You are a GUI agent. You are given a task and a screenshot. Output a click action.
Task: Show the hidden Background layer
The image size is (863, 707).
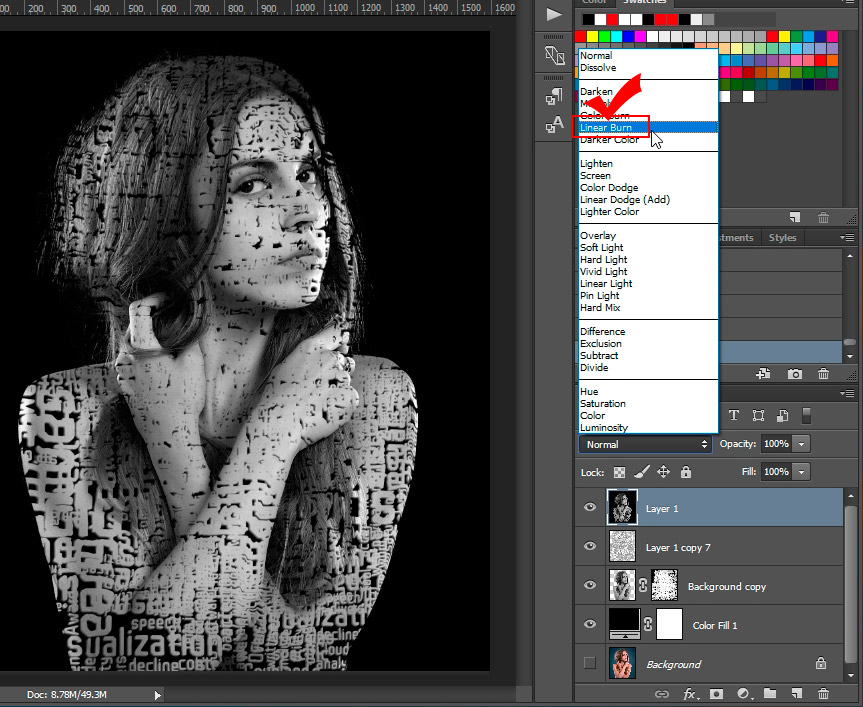[x=590, y=663]
